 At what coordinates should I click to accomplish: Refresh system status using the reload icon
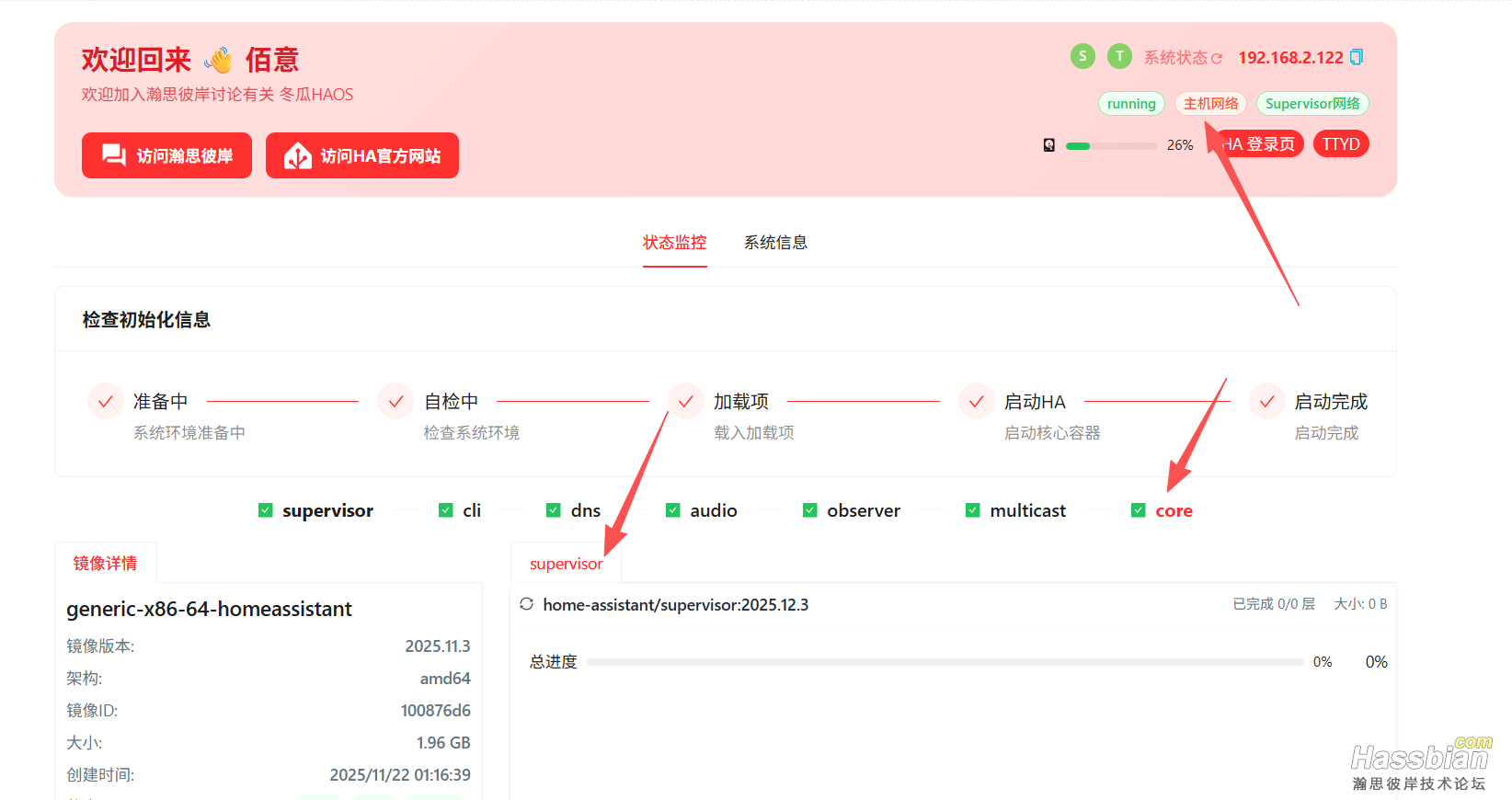coord(1217,58)
